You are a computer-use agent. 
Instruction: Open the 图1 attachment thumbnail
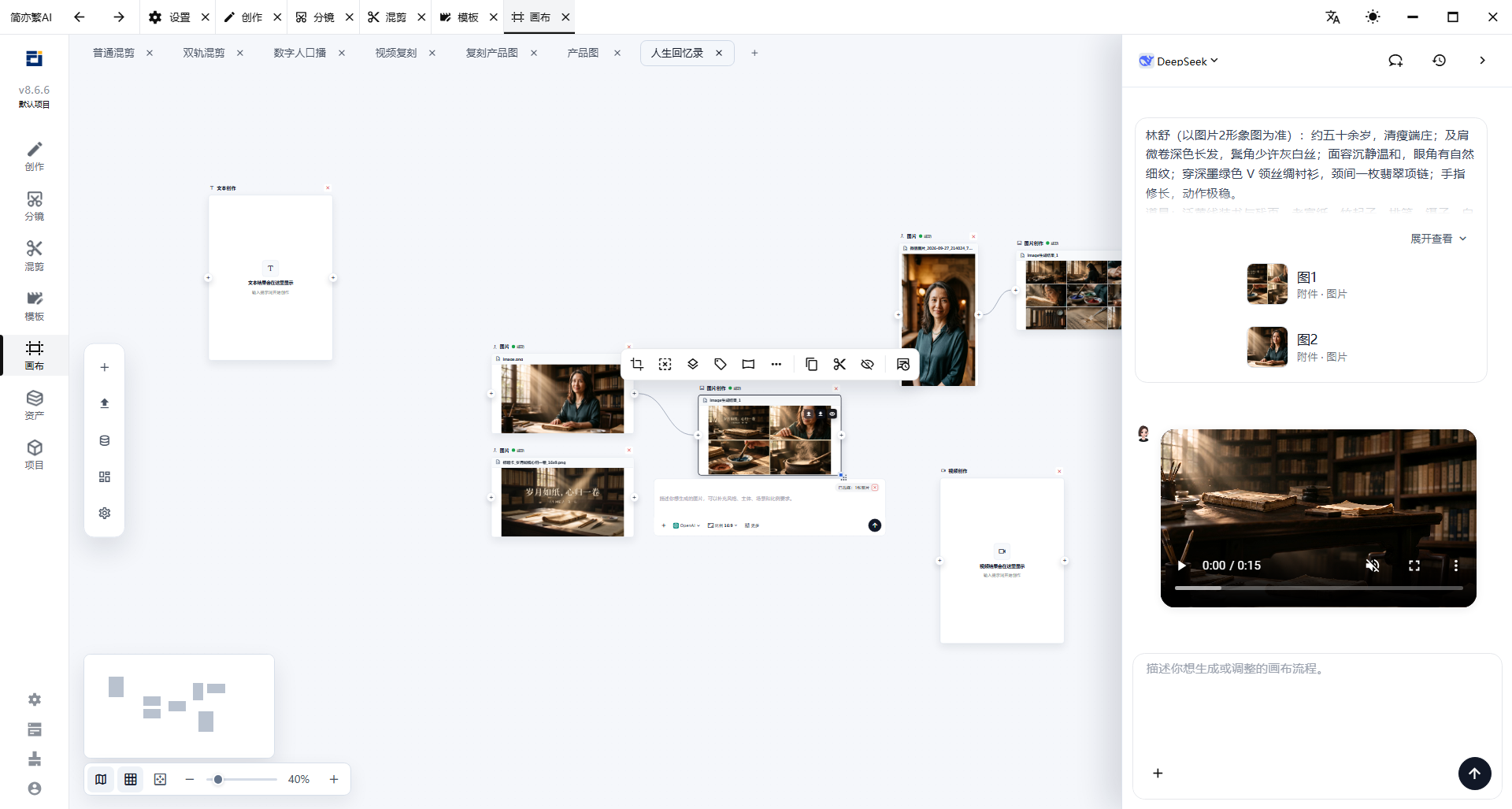point(1267,284)
